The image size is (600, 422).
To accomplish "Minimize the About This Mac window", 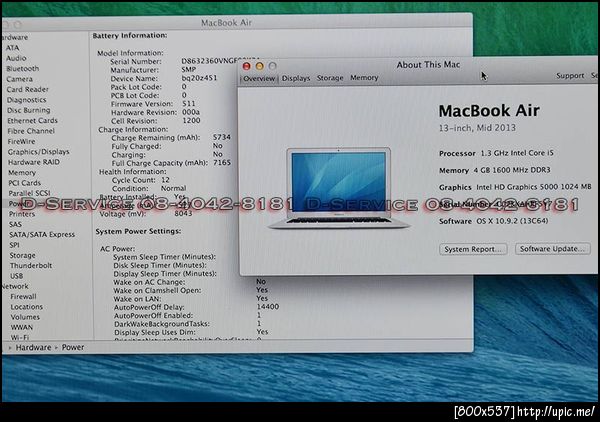I will pyautogui.click(x=259, y=66).
